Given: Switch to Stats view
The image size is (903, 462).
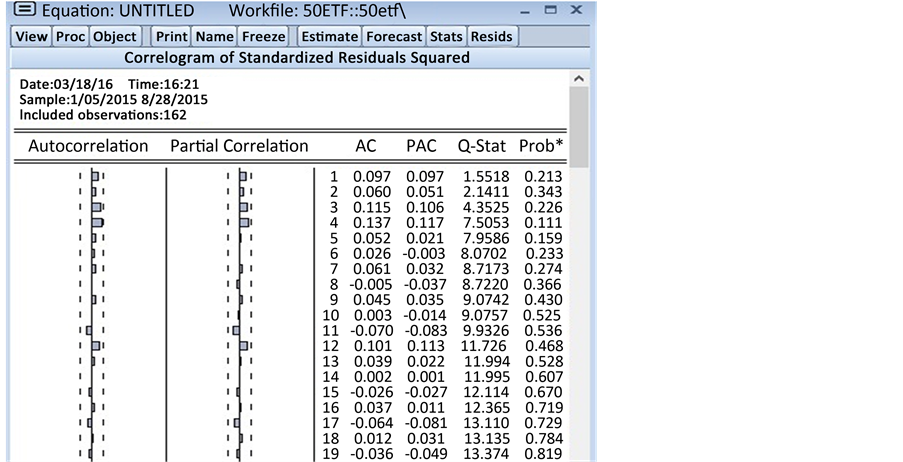Looking at the screenshot, I should click(446, 37).
